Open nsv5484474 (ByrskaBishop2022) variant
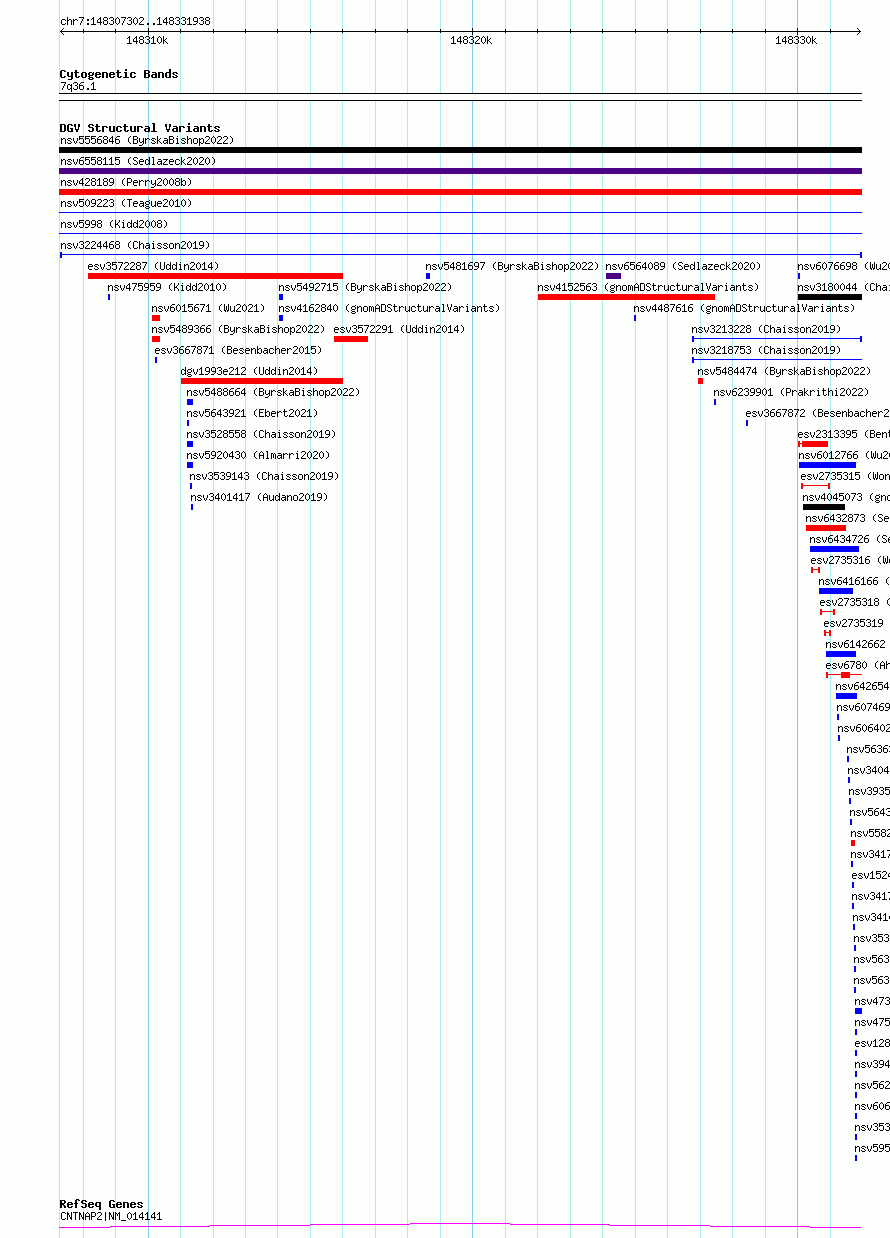Viewport: 890px width, 1238px height. (784, 371)
